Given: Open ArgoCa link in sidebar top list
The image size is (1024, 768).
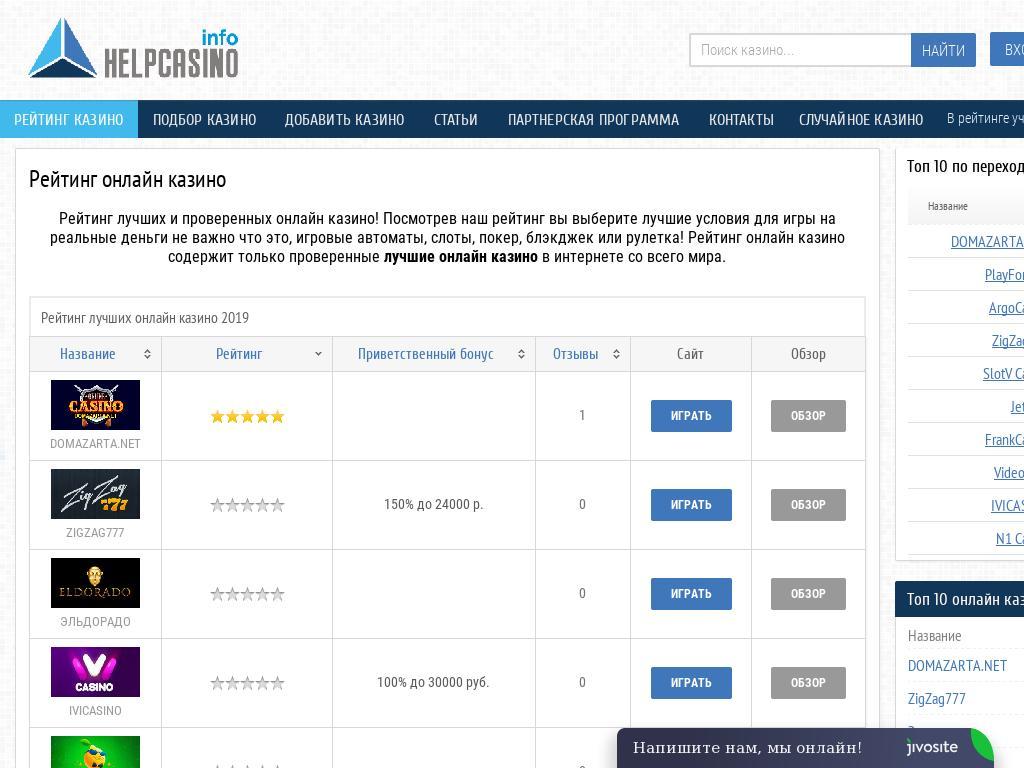Looking at the screenshot, I should click(1006, 308).
